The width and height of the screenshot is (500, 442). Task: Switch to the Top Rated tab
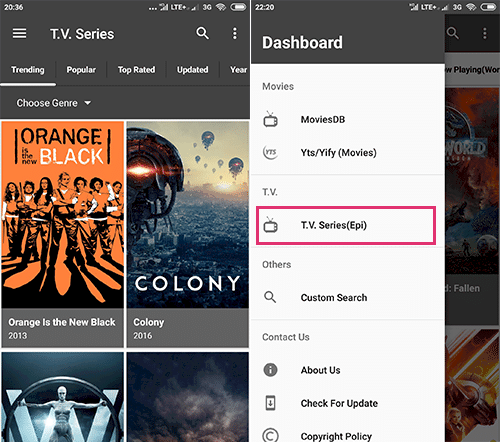point(136,70)
